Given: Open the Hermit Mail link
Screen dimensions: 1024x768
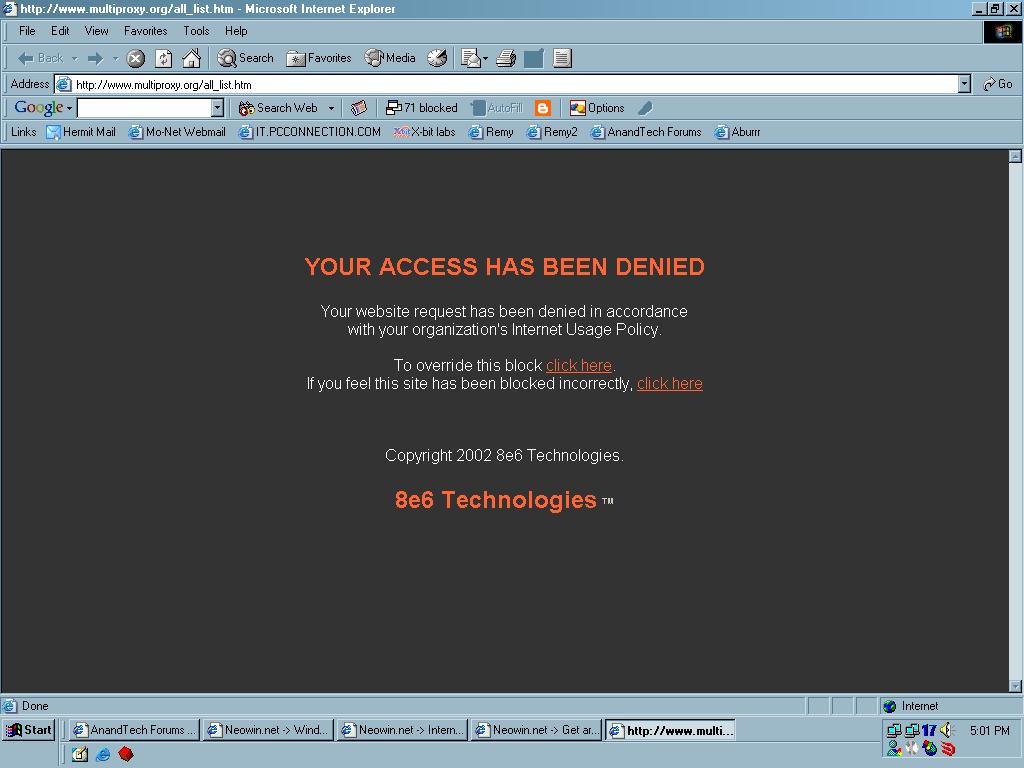Looking at the screenshot, I should coord(81,132).
